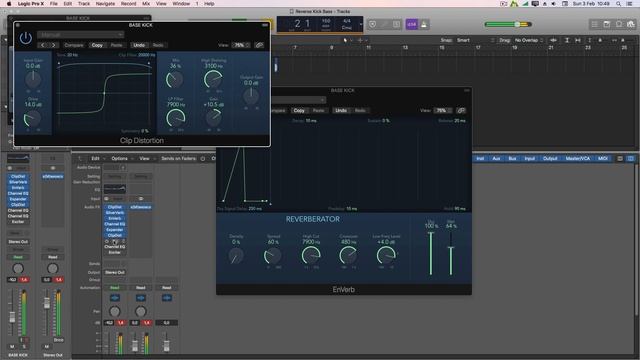This screenshot has height=360, width=640.
Task: Mute the BASE KICK inspector channel
Action: [x=12, y=347]
